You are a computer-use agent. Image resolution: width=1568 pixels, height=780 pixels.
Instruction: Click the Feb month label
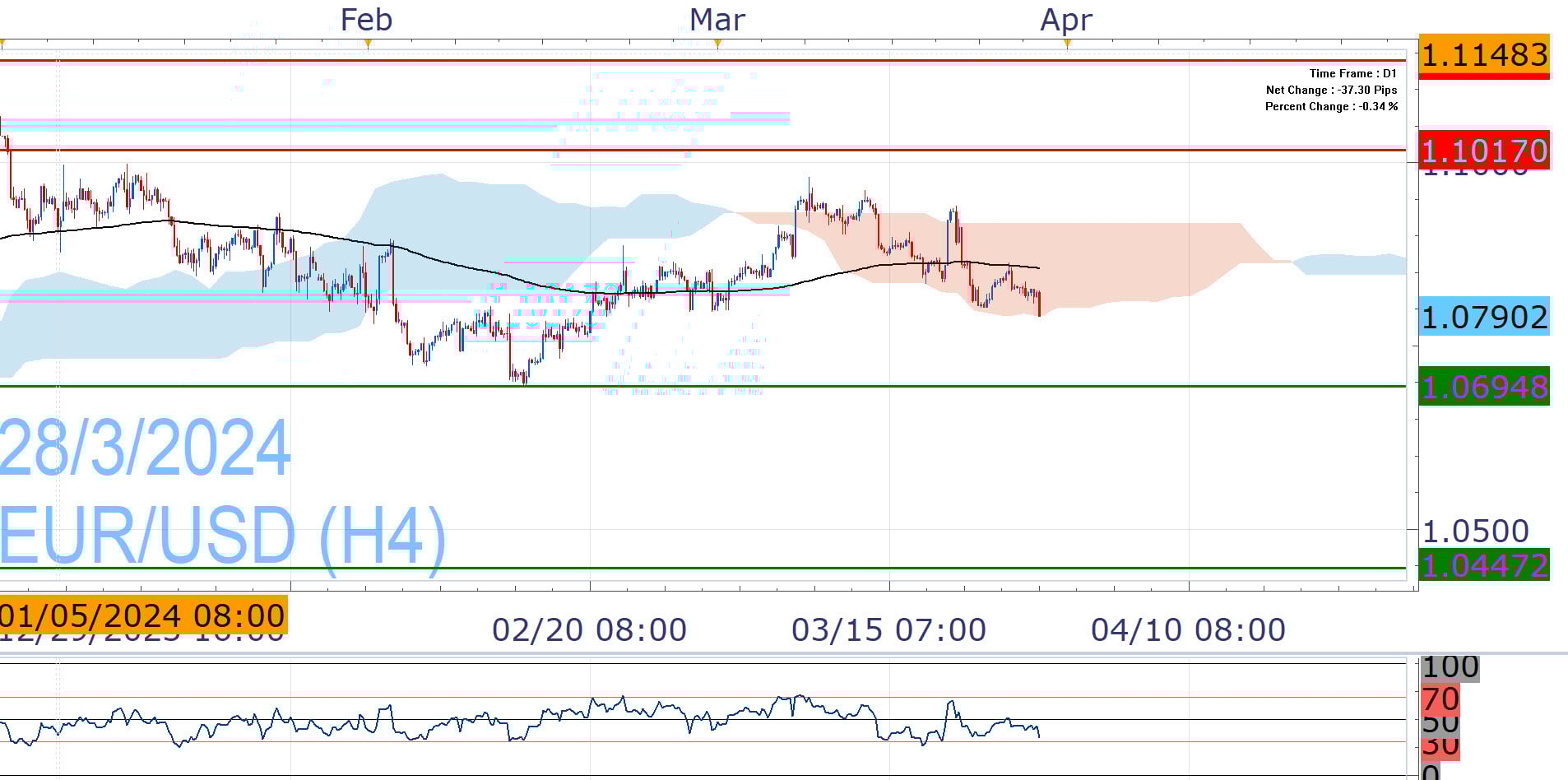pos(366,20)
